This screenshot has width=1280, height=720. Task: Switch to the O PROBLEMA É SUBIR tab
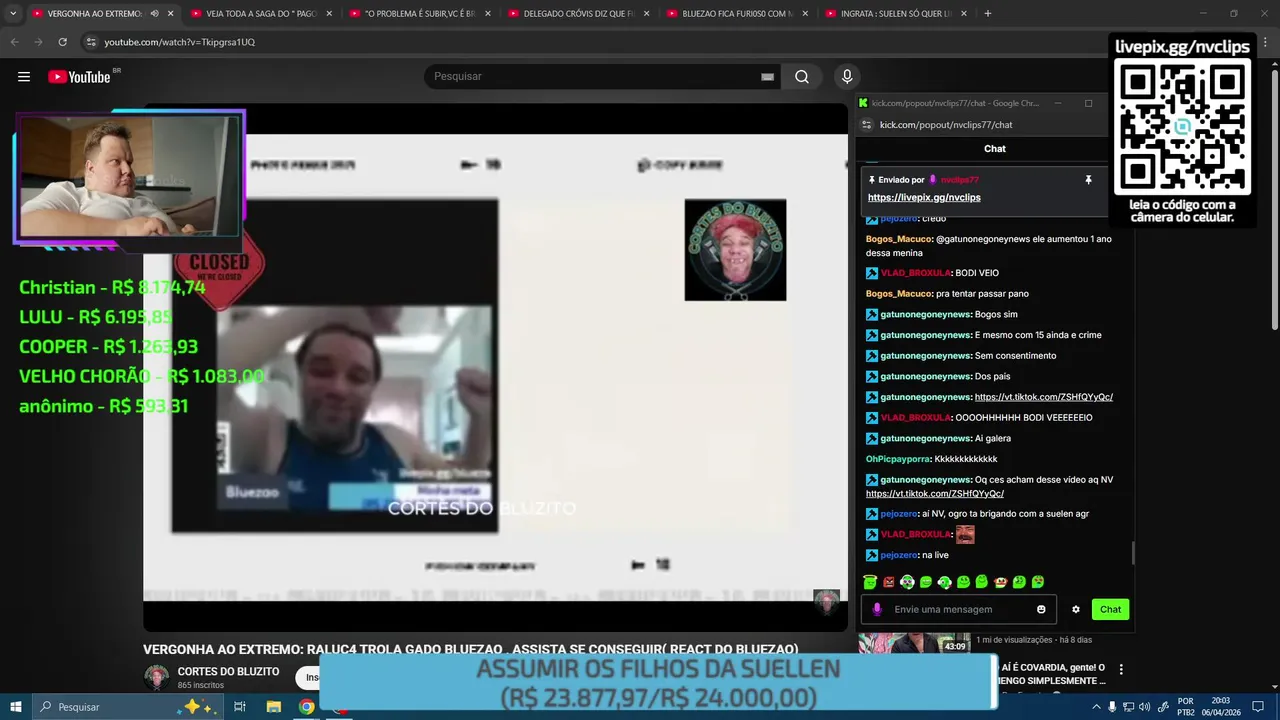[419, 14]
